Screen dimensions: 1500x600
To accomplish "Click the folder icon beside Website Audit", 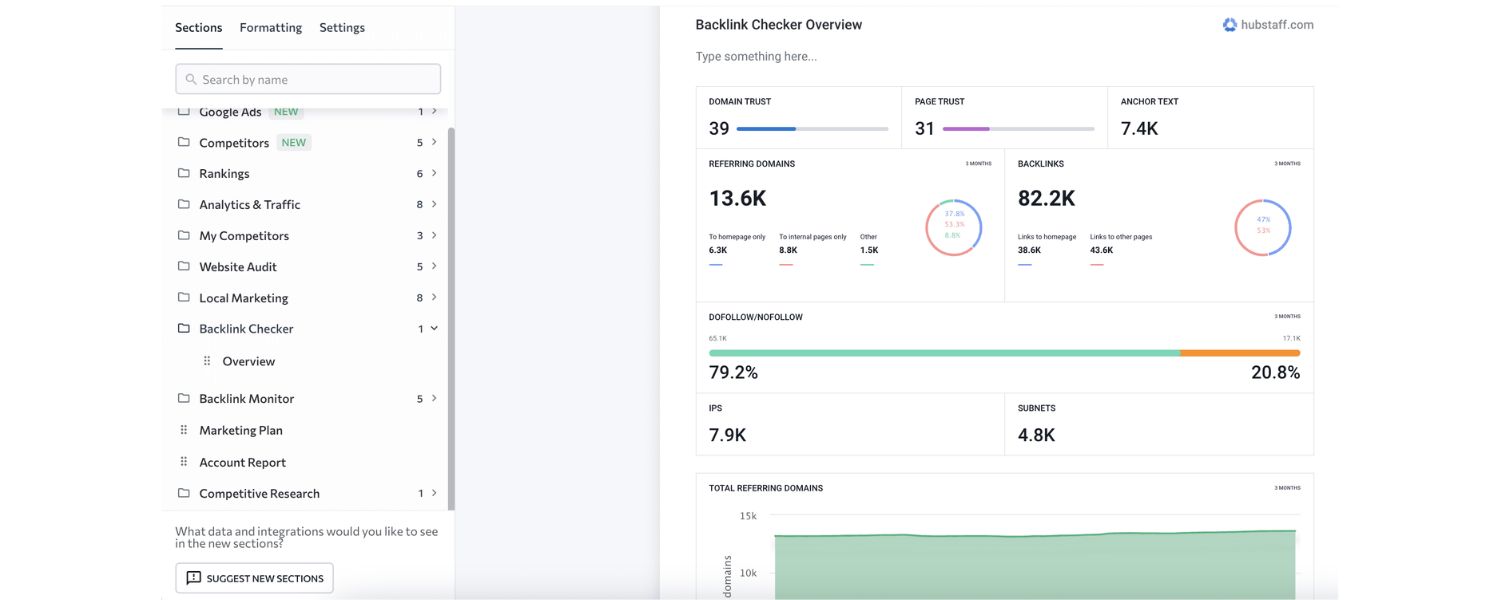I will 184,266.
